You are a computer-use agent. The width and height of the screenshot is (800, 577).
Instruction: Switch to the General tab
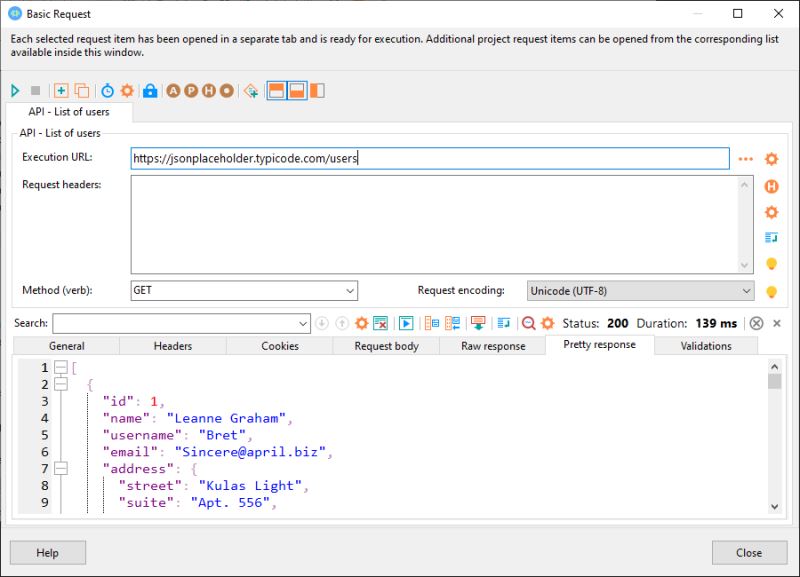coord(66,346)
